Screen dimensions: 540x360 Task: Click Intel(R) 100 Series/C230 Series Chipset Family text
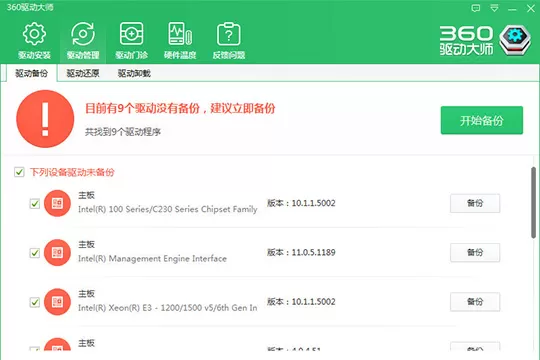tap(168, 209)
